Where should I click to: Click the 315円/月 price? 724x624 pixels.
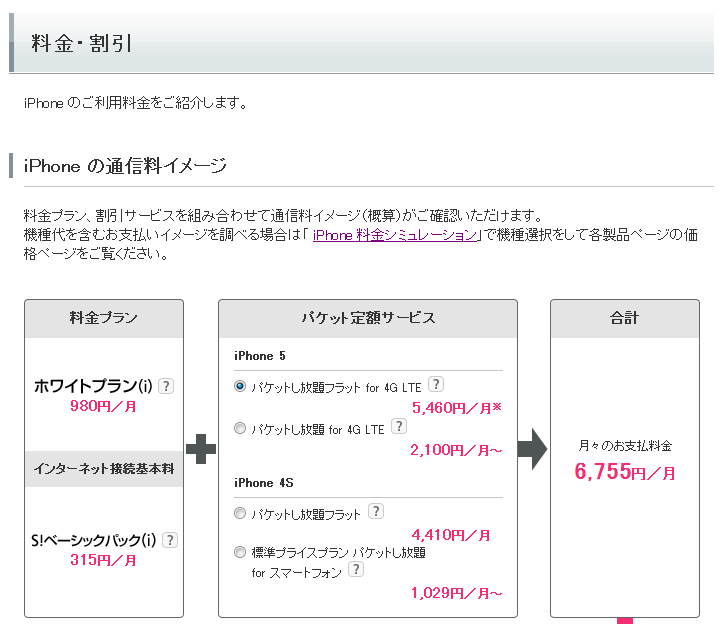tap(103, 560)
